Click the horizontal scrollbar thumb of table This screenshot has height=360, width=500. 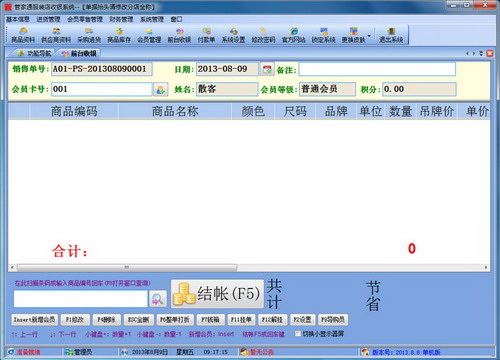click(127, 267)
